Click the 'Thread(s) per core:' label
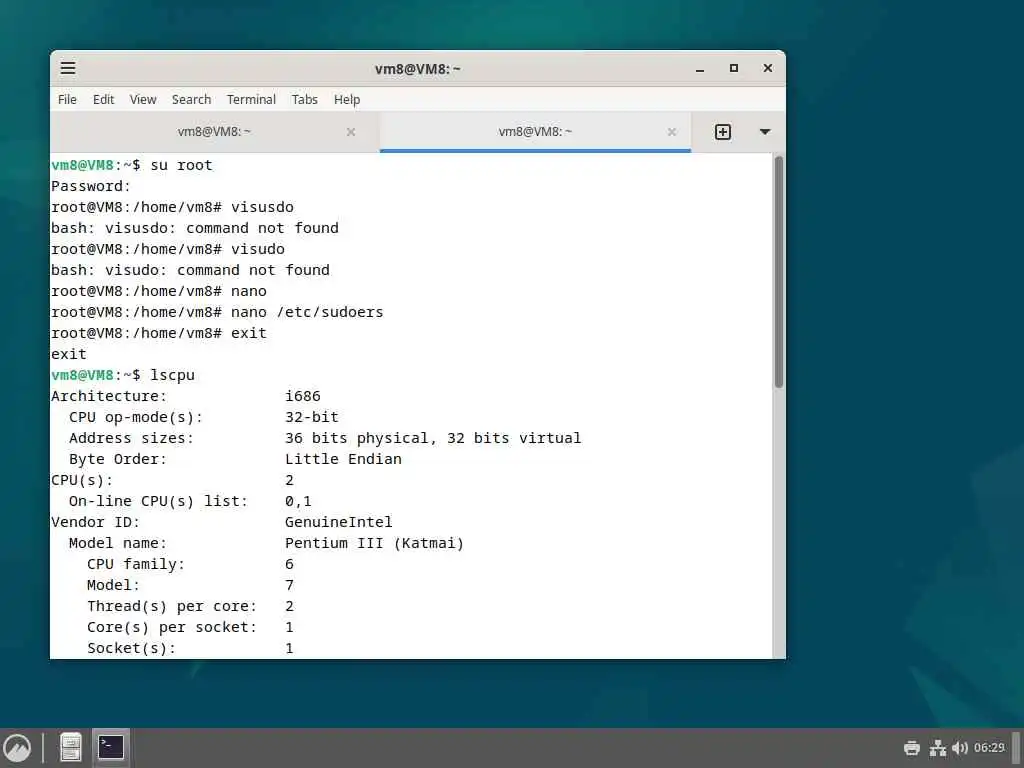This screenshot has height=768, width=1024. (x=172, y=606)
